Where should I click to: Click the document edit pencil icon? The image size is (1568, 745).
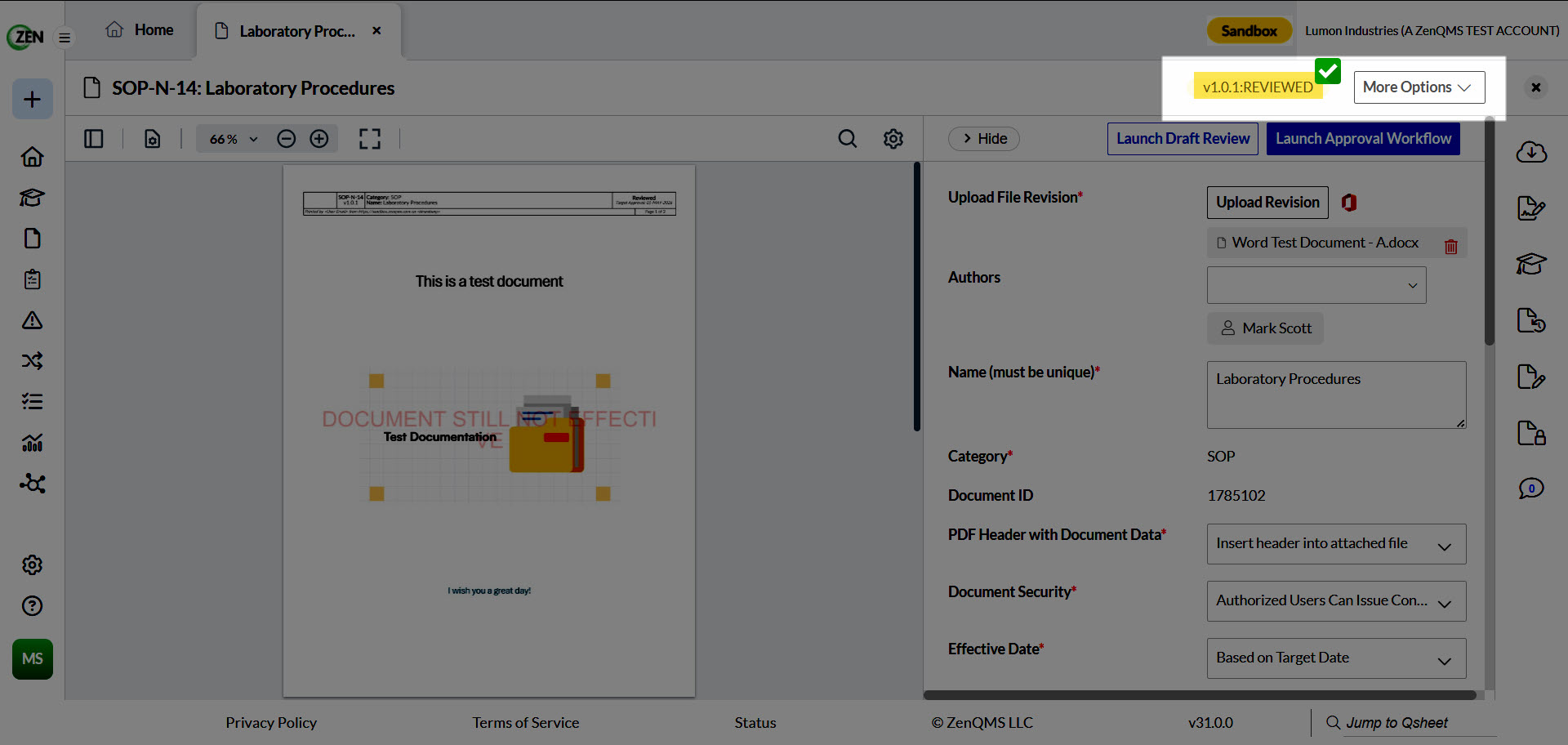click(x=1531, y=376)
